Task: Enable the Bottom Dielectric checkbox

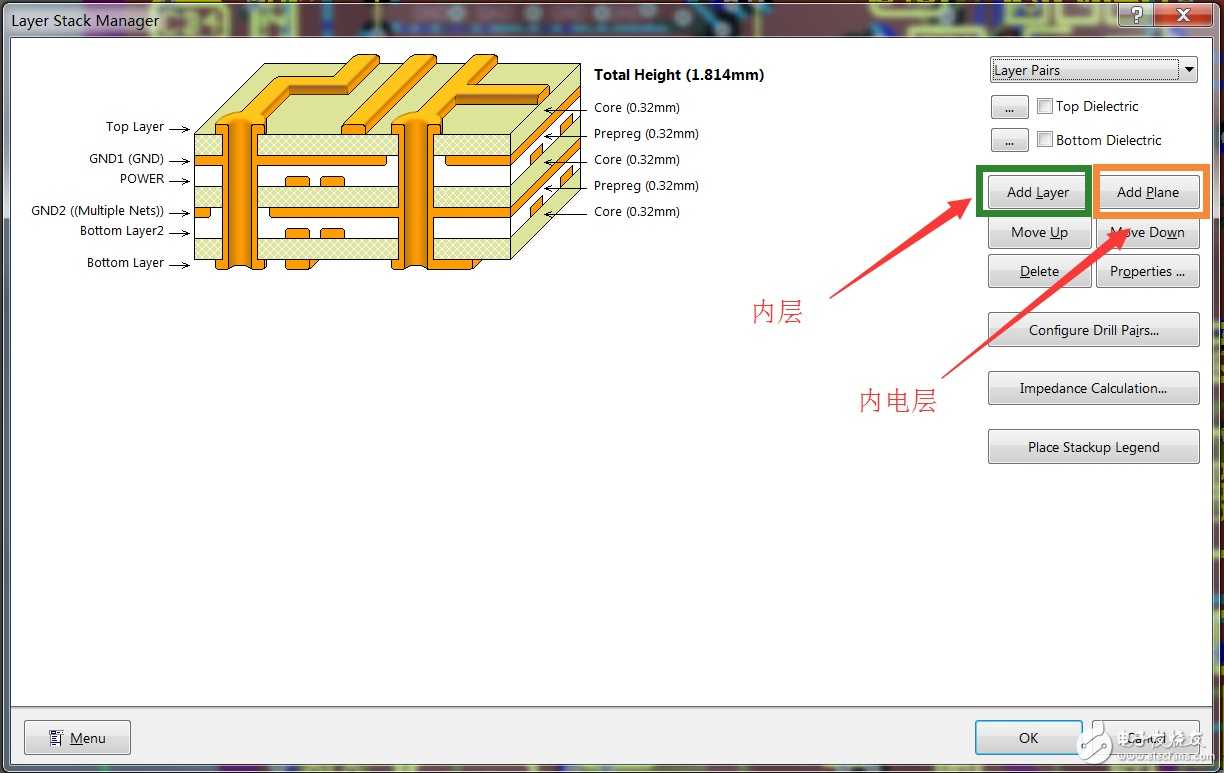Action: pyautogui.click(x=1045, y=140)
